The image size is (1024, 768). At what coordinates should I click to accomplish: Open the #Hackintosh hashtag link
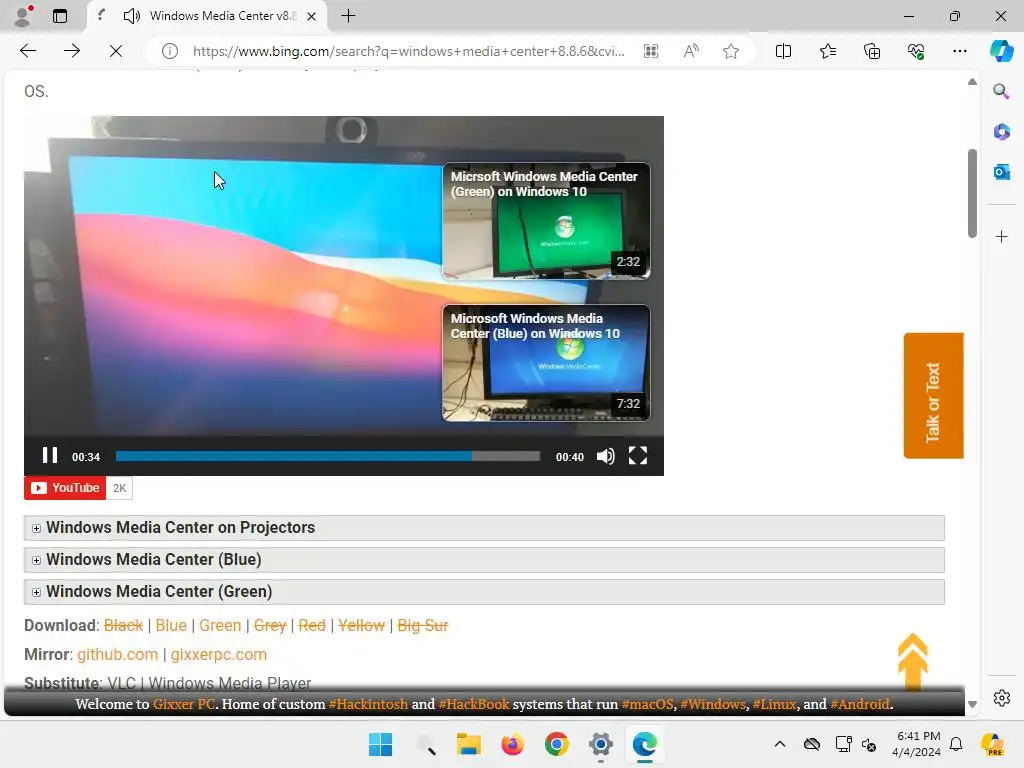coord(368,704)
